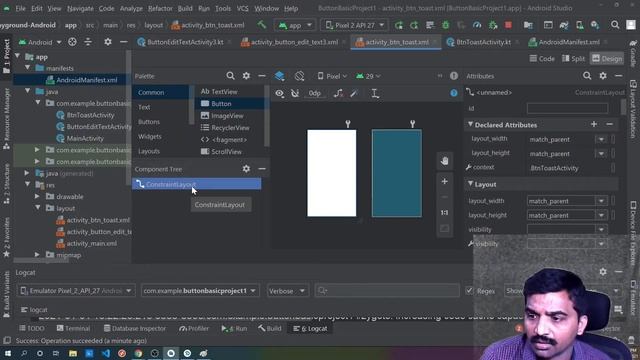The width and height of the screenshot is (640, 360).
Task: Open the Pixel 2 API 27 device dropdown
Action: pos(354,25)
